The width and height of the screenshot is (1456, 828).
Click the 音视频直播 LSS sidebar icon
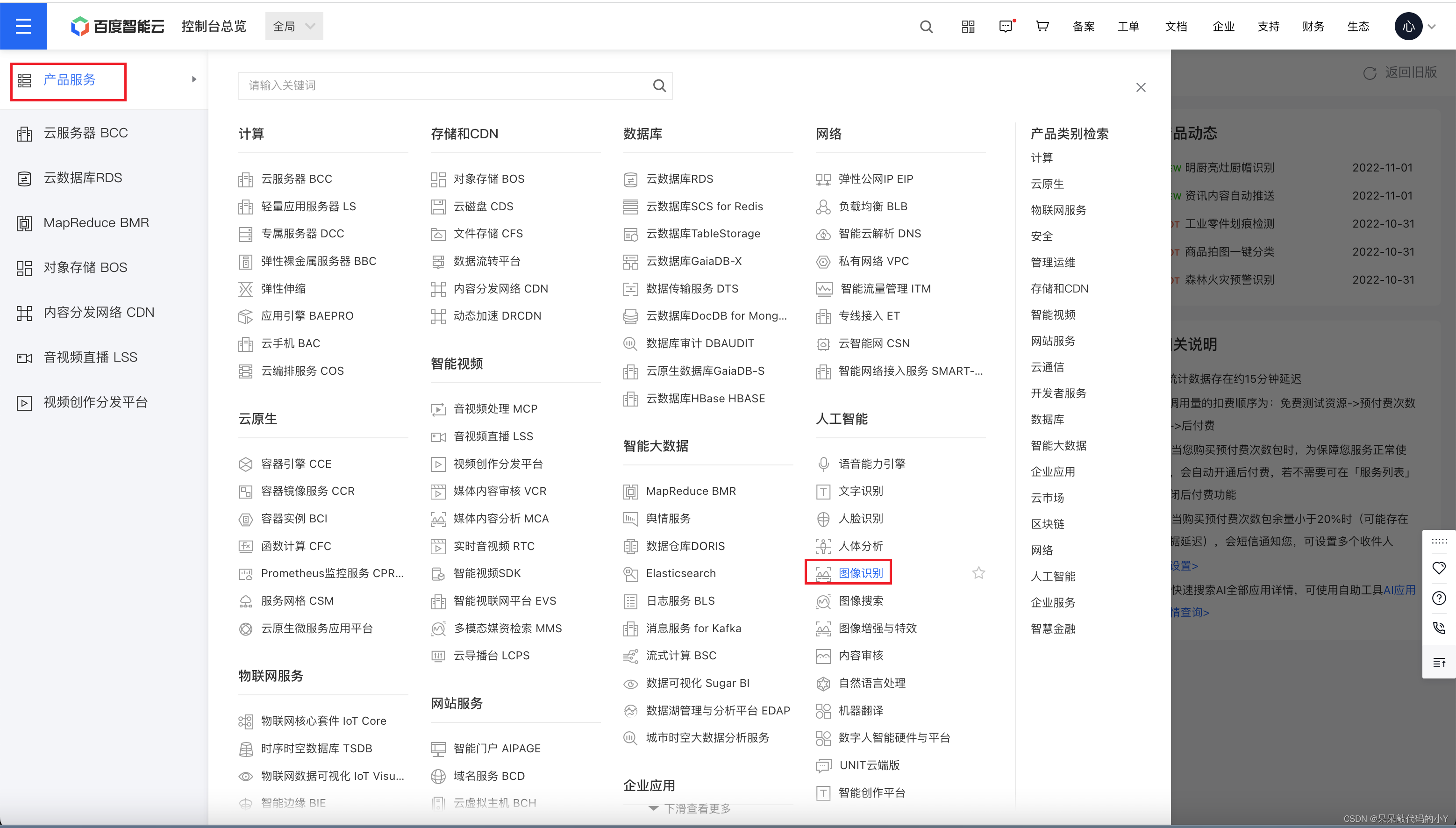(x=24, y=358)
